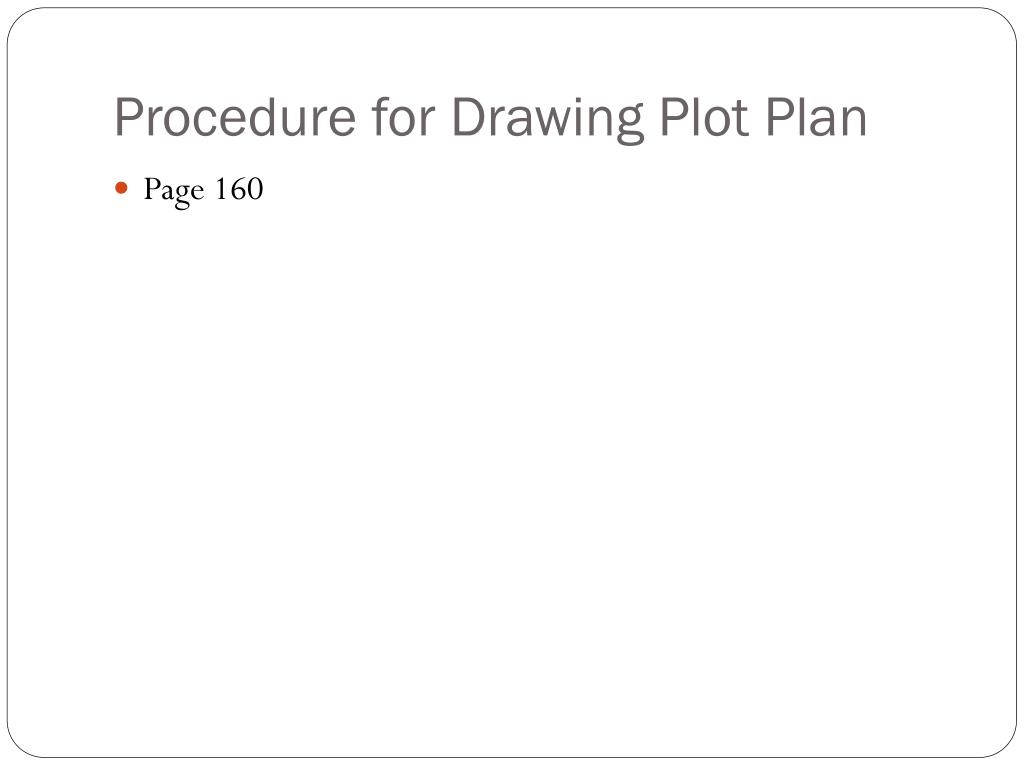Click the letter "D" starting "Drawing"

[x=469, y=118]
